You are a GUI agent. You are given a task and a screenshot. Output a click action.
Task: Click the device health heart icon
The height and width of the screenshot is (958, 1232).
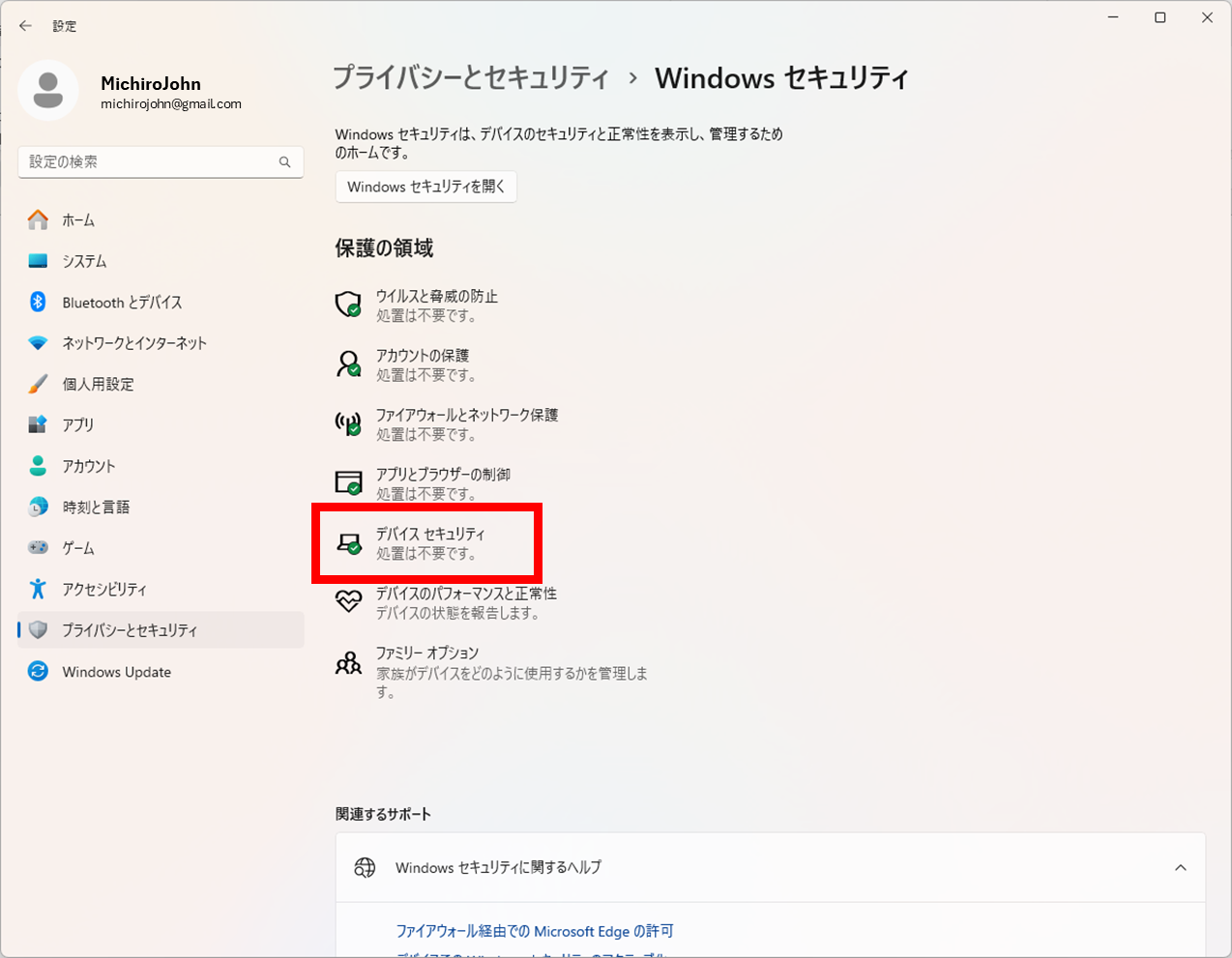(x=348, y=601)
